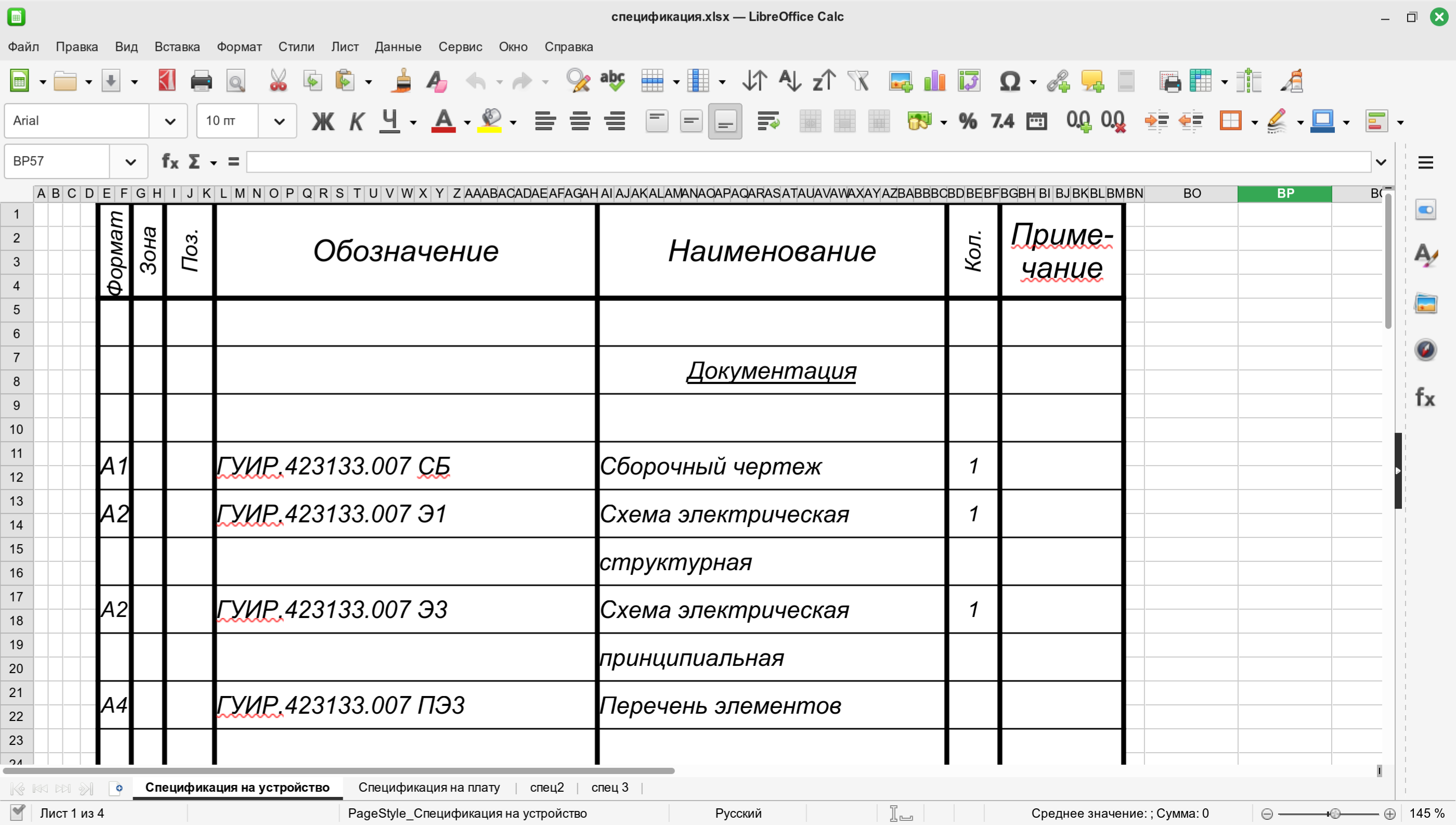
Task: Insert a comment
Action: [x=1093, y=81]
